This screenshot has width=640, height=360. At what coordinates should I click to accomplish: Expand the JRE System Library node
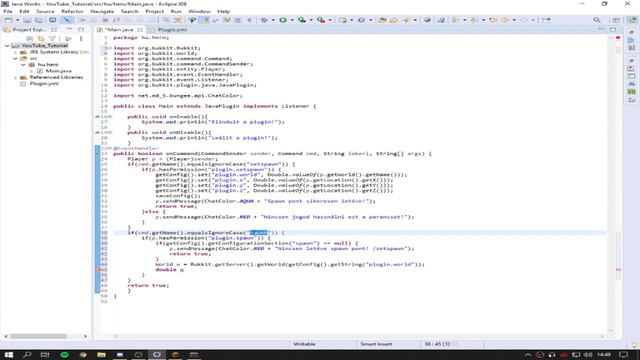[16, 52]
